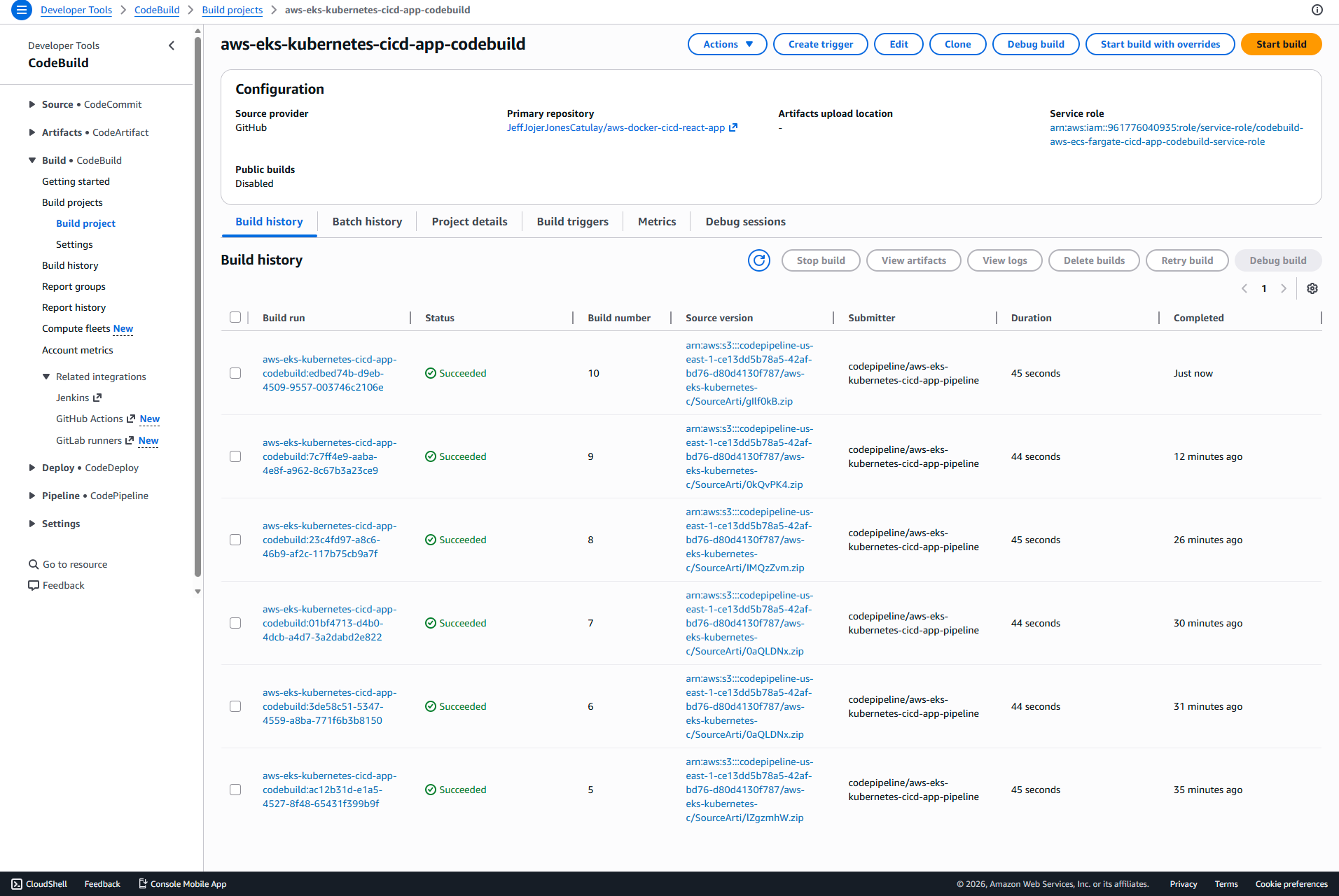1339x896 pixels.
Task: Open build history table preferences gear
Action: tap(1312, 288)
